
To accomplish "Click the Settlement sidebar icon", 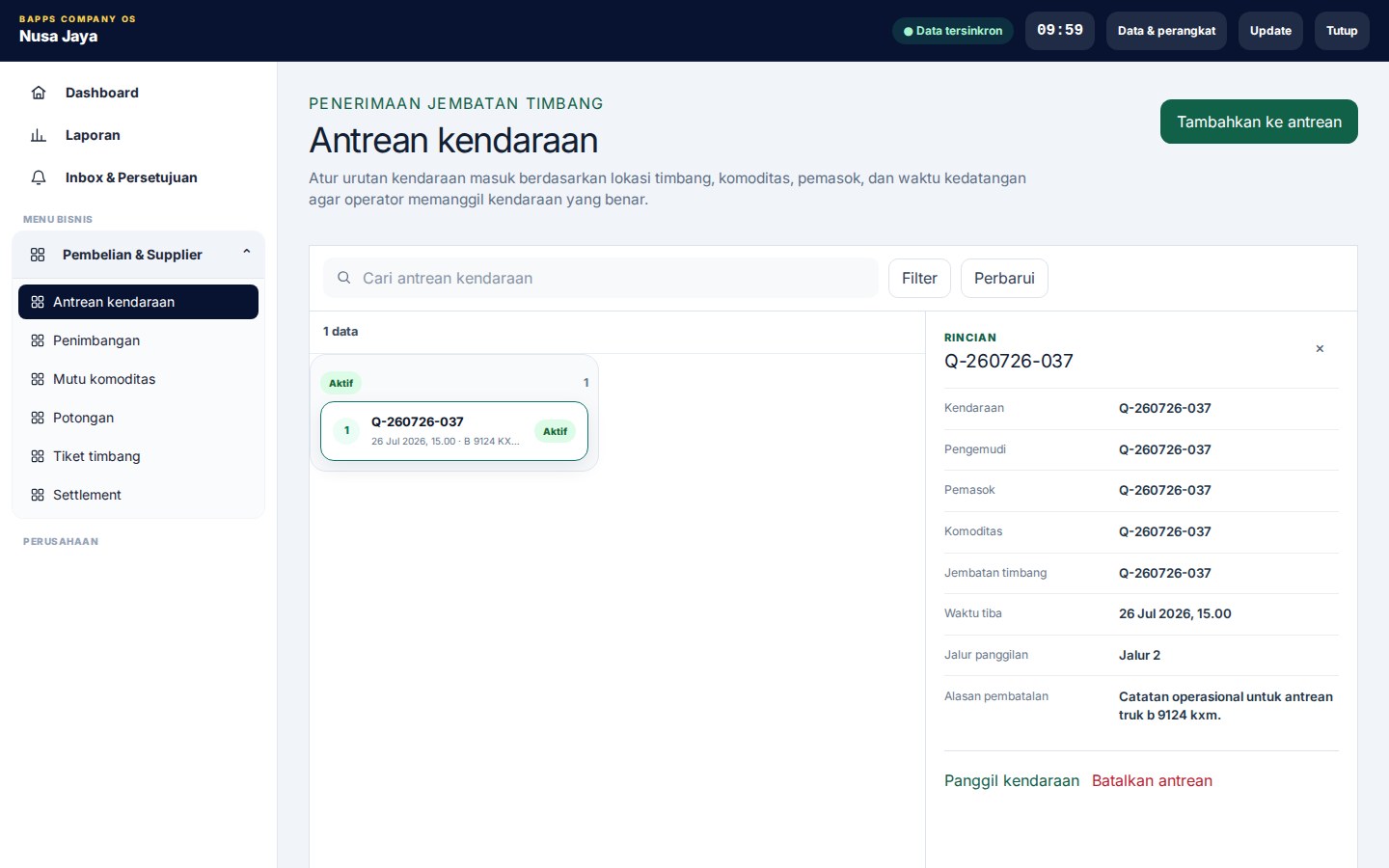I will 38,495.
